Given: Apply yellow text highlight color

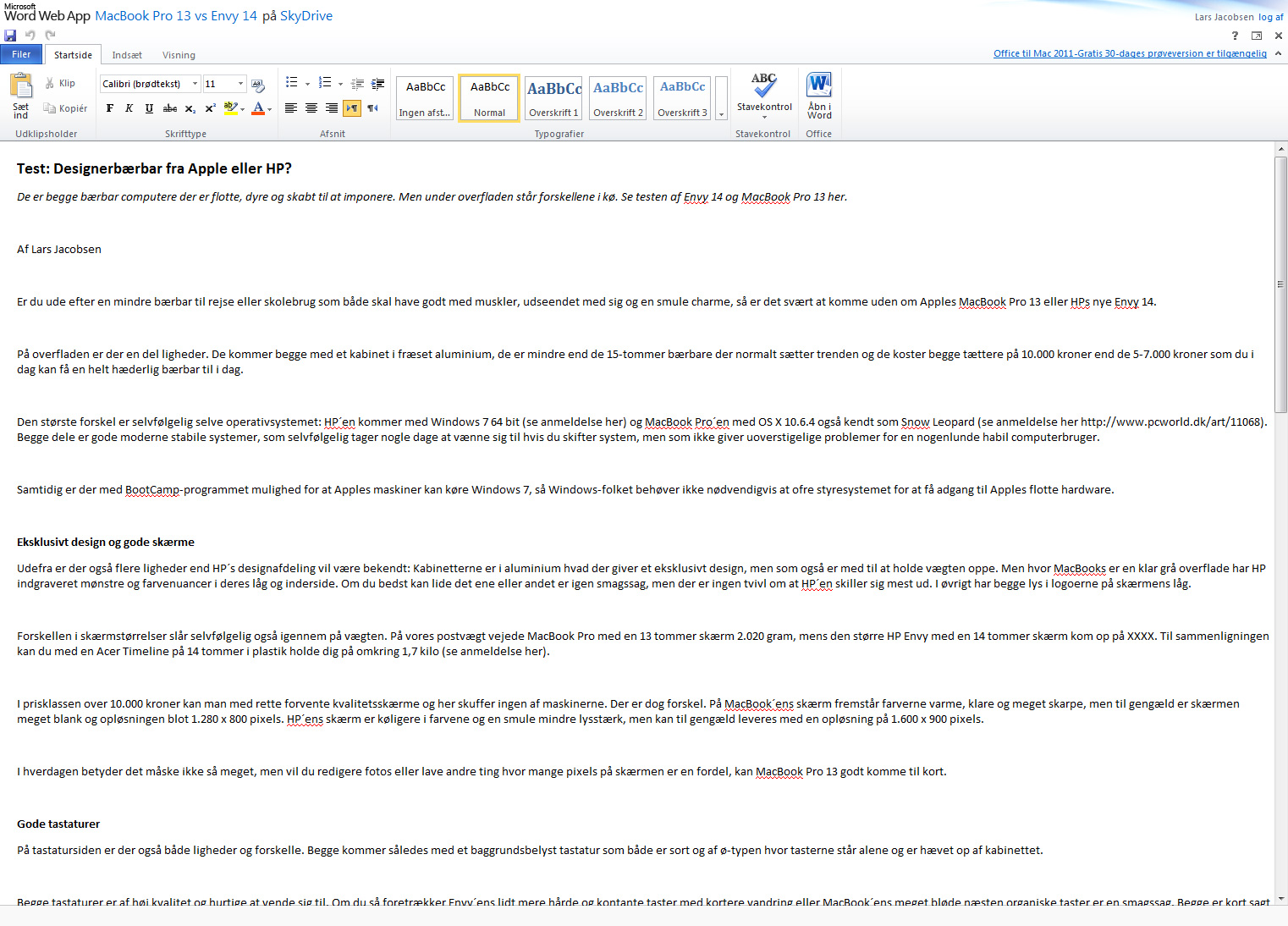Looking at the screenshot, I should click(230, 108).
